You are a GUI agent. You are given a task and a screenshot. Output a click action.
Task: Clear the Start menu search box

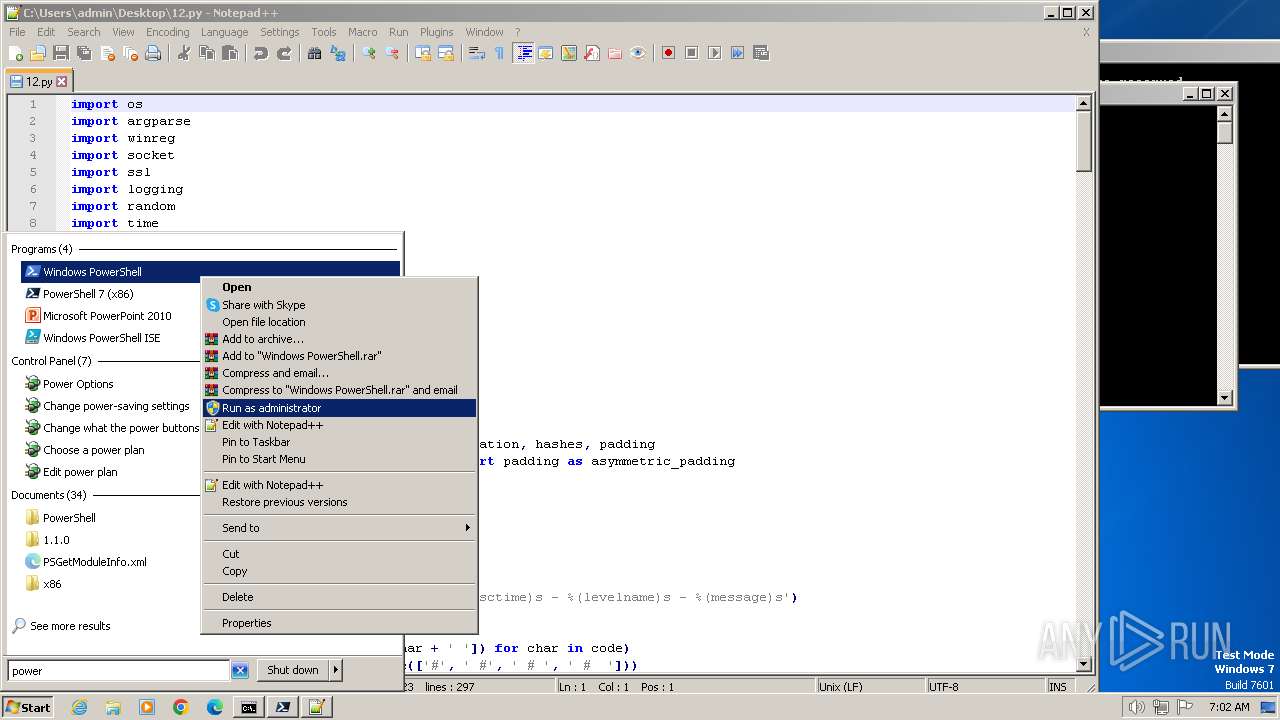[x=240, y=671]
